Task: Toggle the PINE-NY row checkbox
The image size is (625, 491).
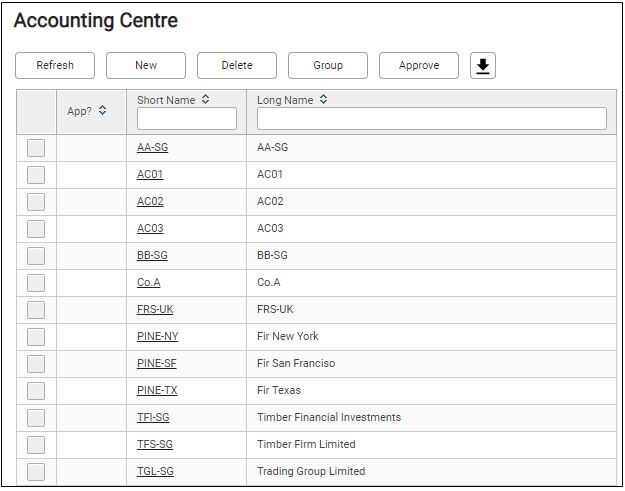Action: click(36, 337)
